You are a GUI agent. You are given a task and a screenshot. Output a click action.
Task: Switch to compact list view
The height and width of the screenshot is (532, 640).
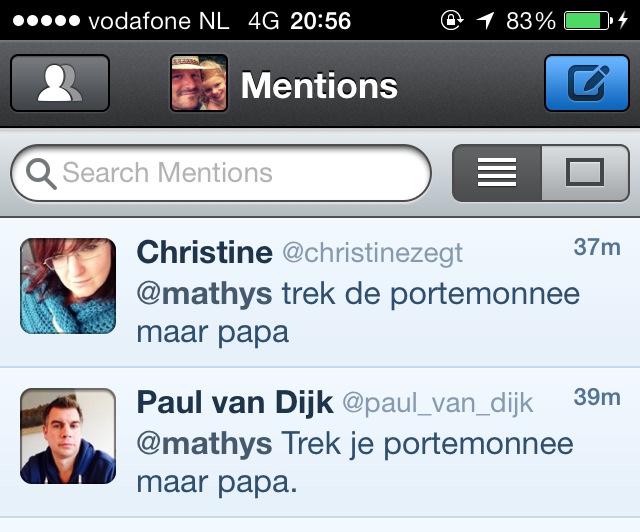click(x=497, y=173)
